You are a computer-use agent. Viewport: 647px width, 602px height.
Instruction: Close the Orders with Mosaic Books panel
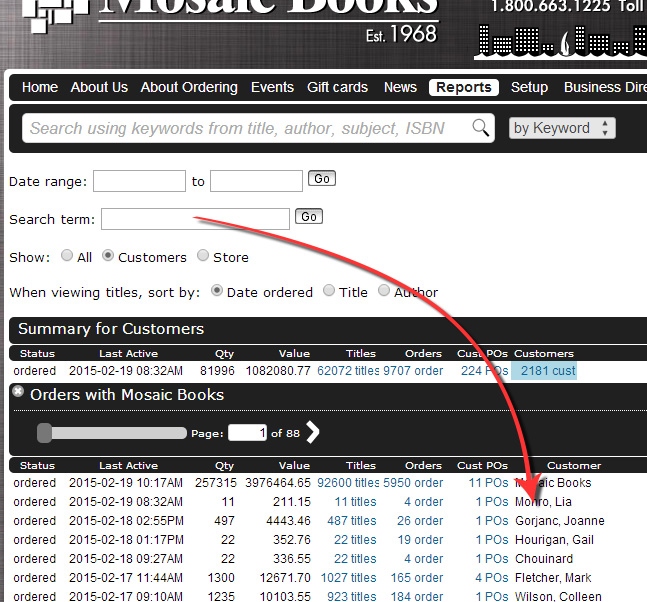18,392
